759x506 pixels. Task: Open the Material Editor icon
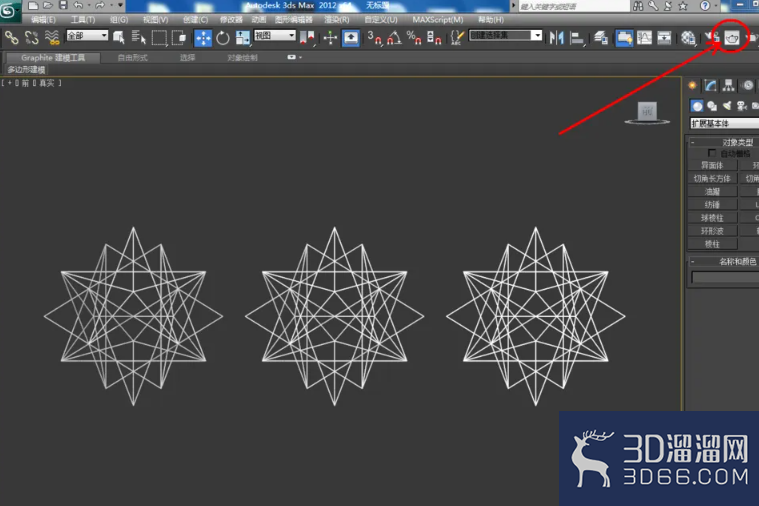click(x=688, y=38)
